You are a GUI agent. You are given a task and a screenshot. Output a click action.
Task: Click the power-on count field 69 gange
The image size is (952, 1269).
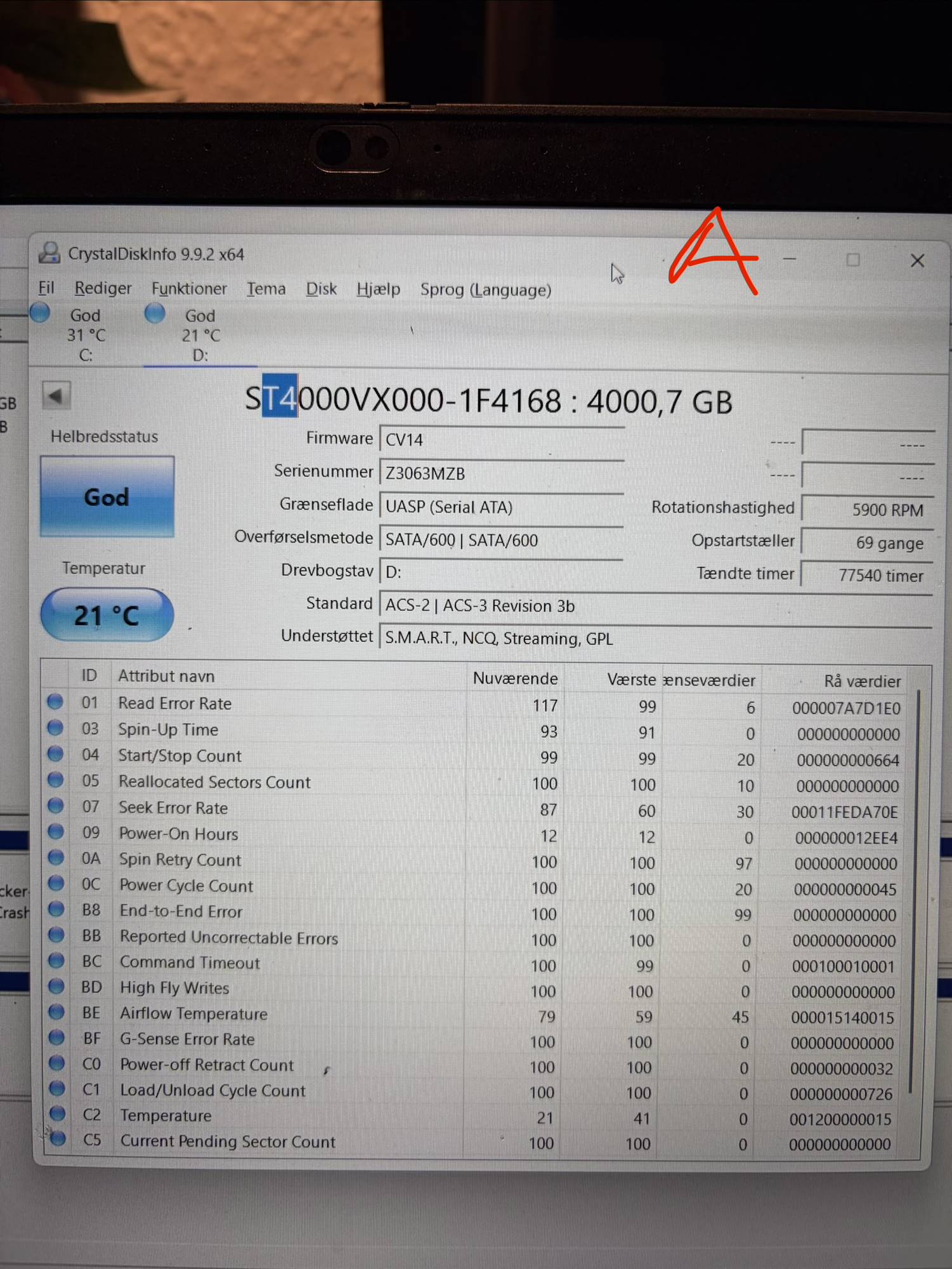(x=867, y=542)
